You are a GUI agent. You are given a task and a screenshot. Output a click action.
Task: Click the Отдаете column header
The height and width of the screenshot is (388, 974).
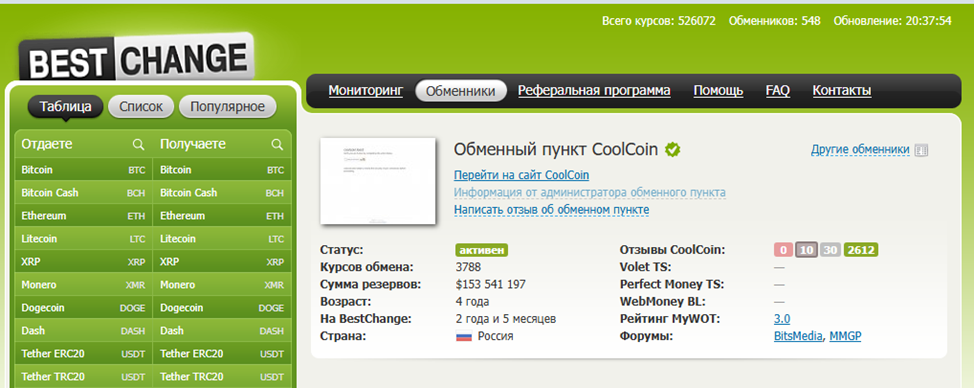(x=47, y=144)
